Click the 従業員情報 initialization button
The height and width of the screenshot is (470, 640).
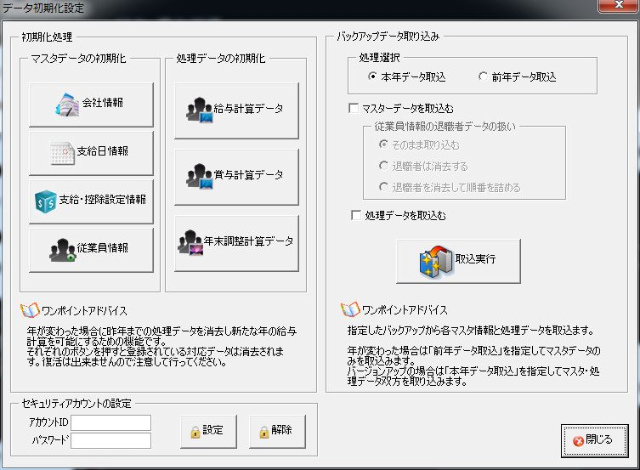[x=91, y=250]
